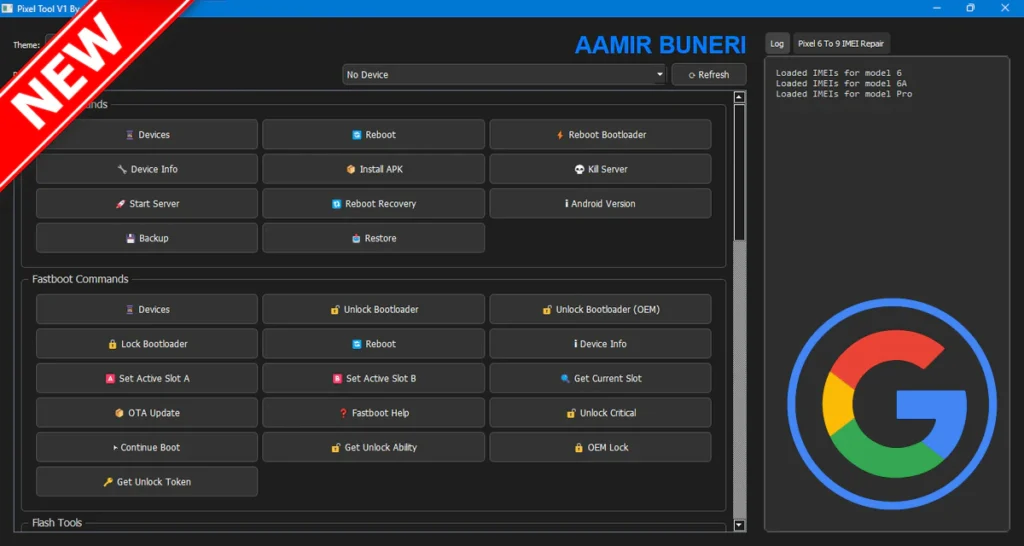The image size is (1024, 546).
Task: Click the package icon on Install APK
Action: point(351,169)
